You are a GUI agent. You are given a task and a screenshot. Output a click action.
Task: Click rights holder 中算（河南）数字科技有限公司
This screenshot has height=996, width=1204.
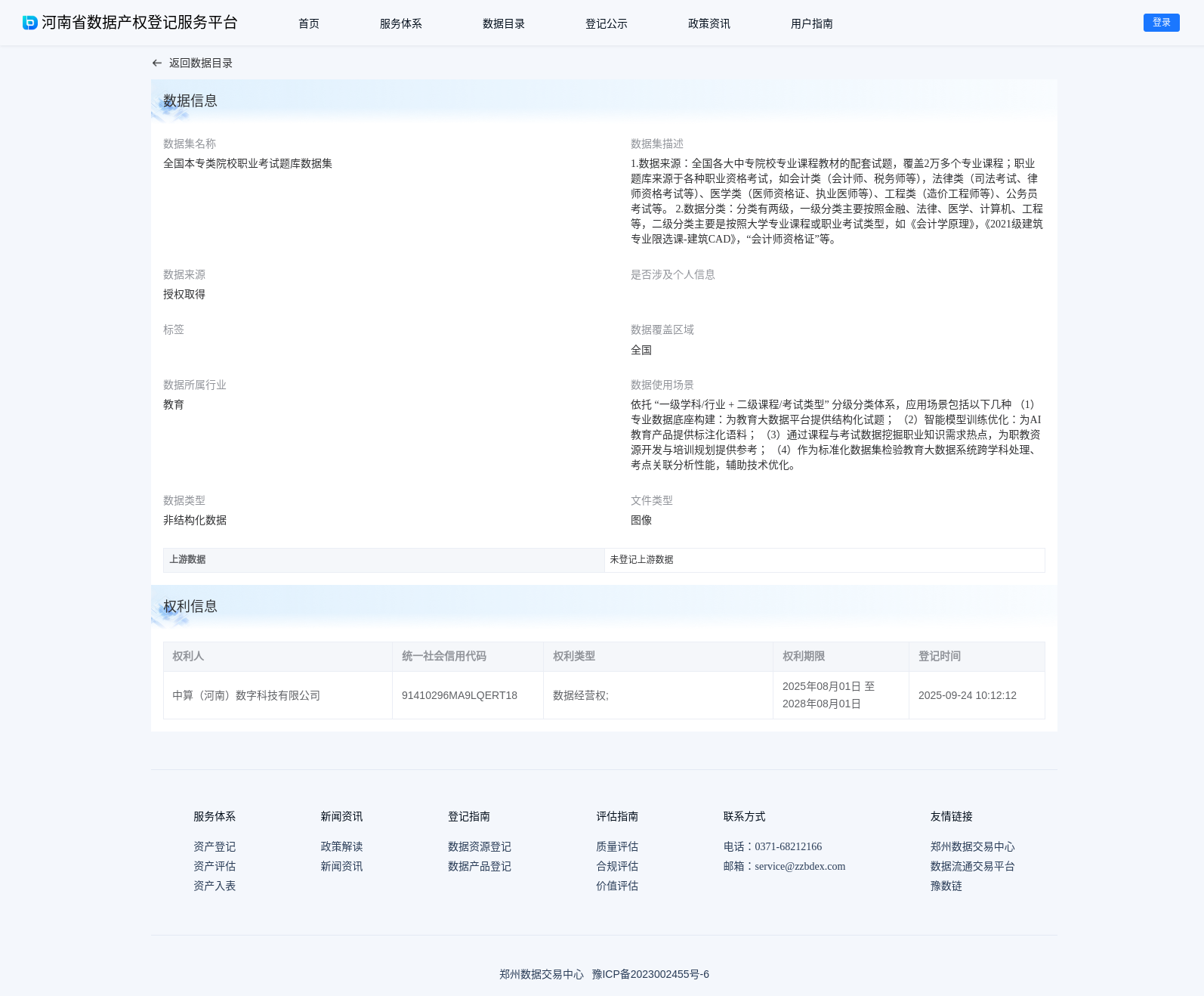pos(246,695)
